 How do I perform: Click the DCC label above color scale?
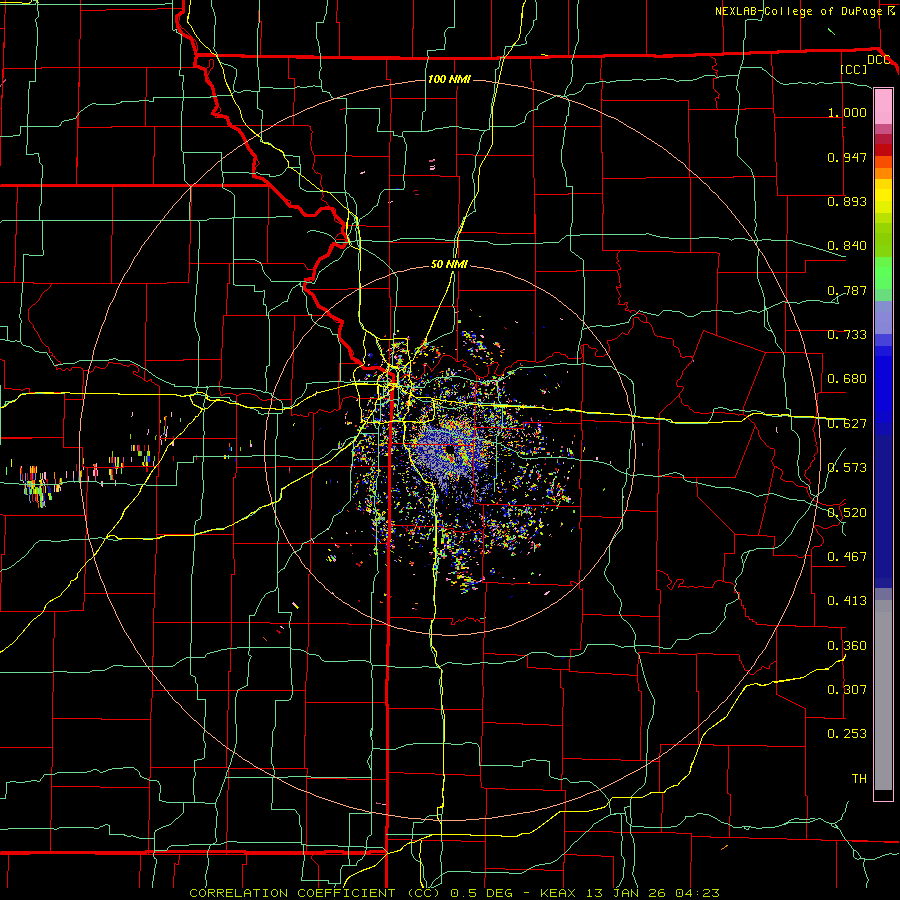pyautogui.click(x=878, y=60)
